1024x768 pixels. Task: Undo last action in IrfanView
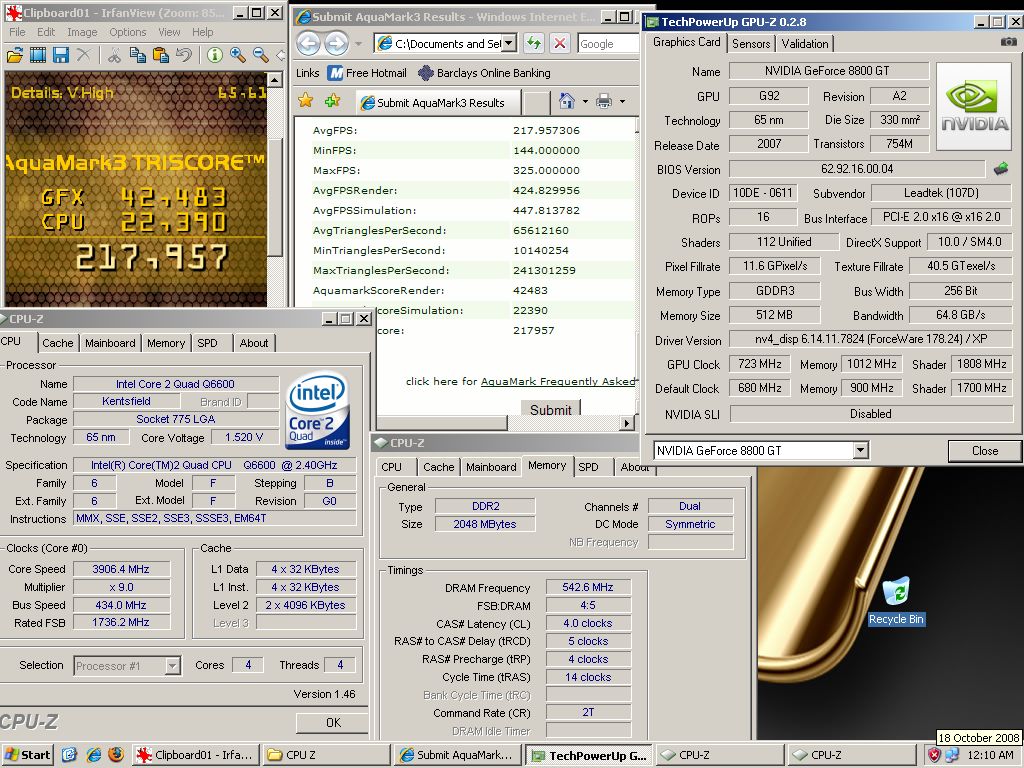coord(184,55)
